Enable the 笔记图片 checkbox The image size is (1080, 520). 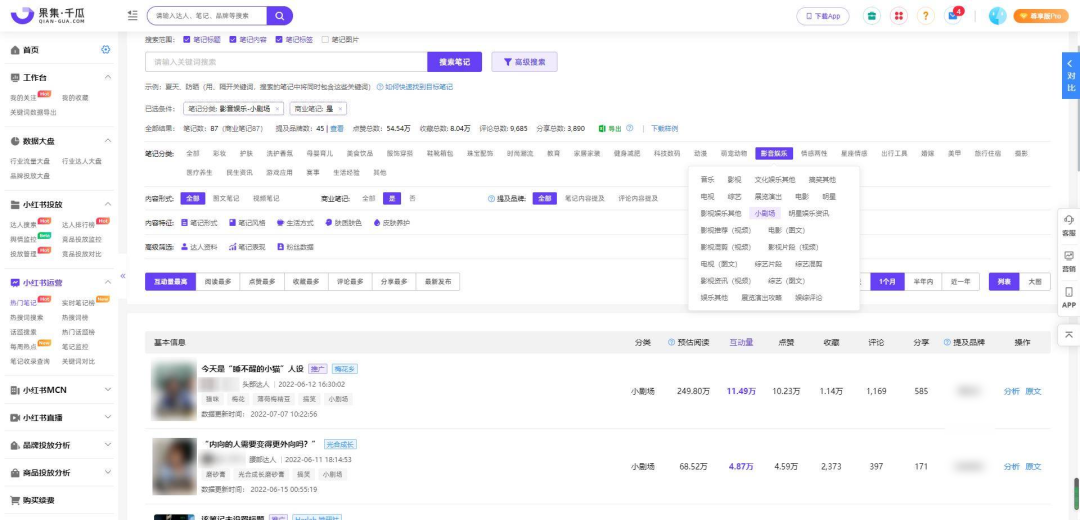(x=325, y=40)
